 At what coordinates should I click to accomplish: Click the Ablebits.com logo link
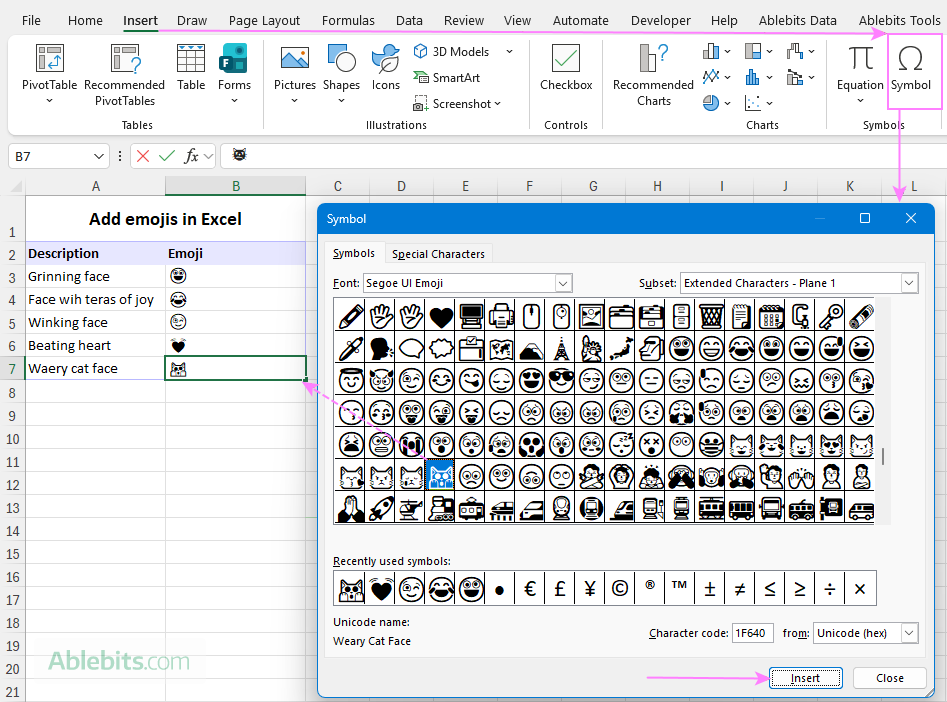tap(117, 661)
